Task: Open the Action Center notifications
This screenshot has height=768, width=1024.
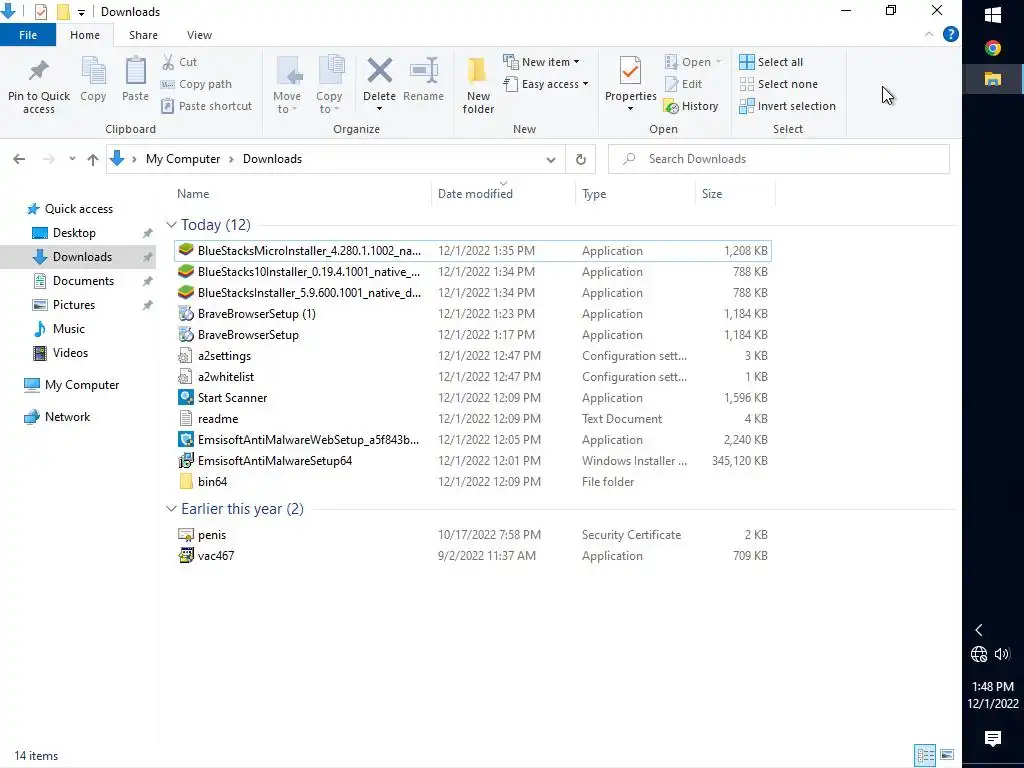Action: 993,739
